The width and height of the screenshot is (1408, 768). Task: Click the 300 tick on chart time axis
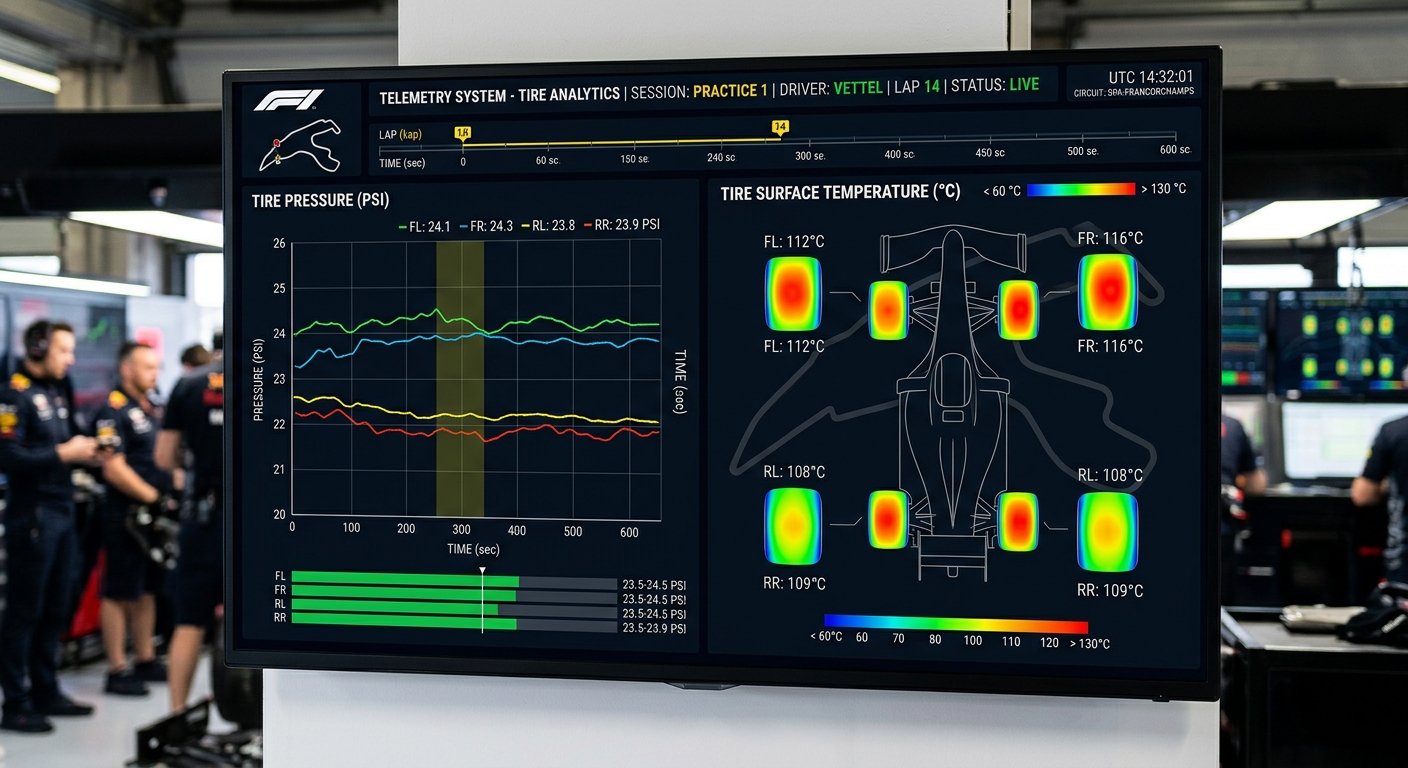(x=461, y=531)
